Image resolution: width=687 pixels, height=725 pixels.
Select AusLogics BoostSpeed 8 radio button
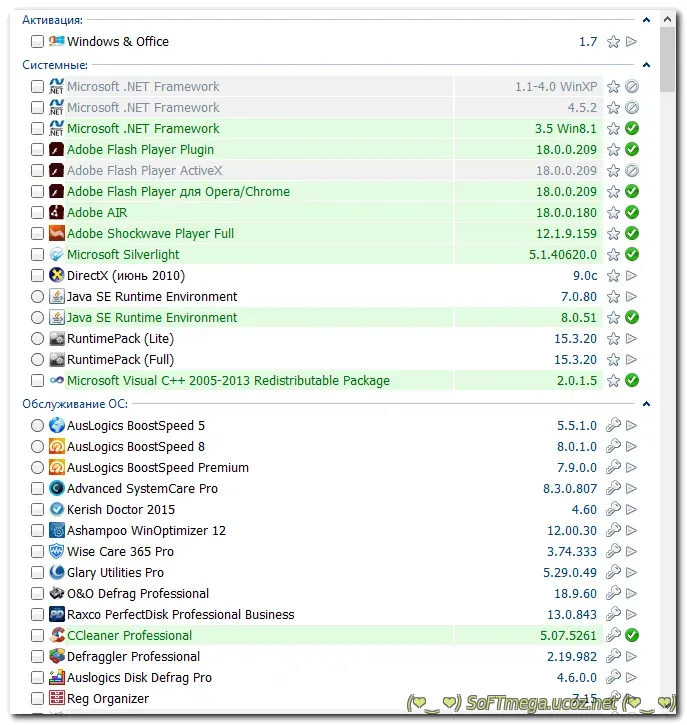pos(38,447)
